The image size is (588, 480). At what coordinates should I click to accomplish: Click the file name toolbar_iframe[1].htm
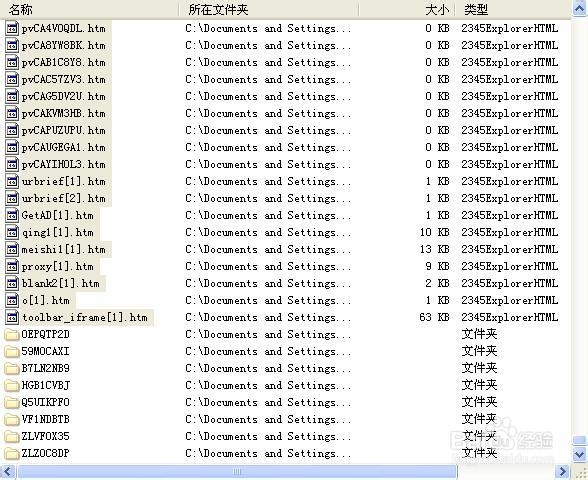point(85,317)
